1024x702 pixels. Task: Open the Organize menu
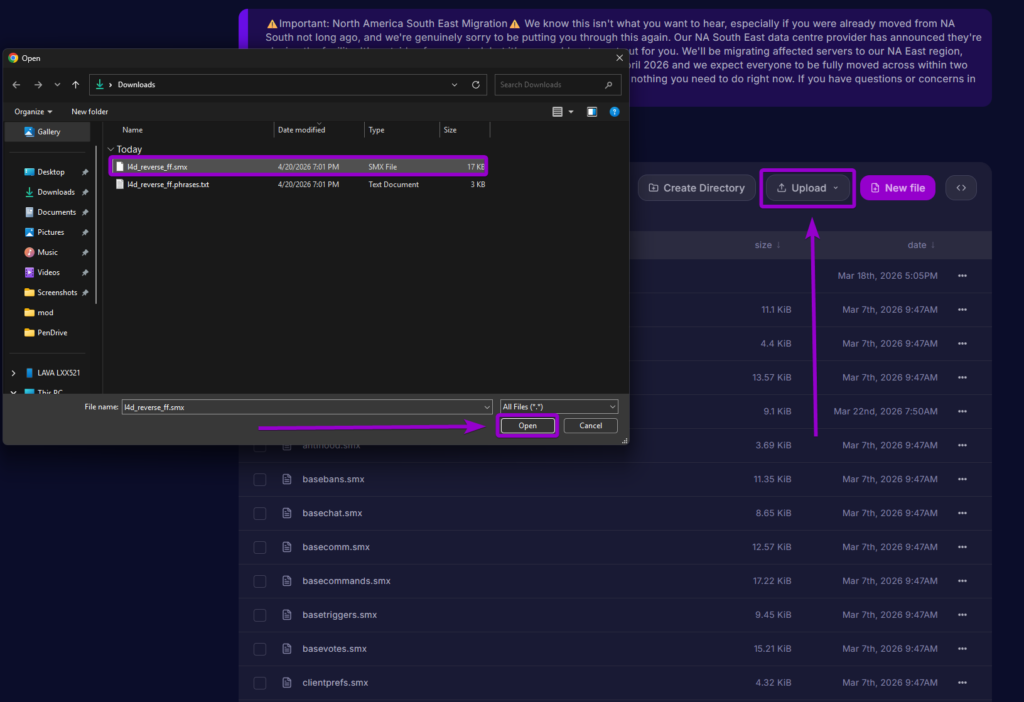coord(32,111)
